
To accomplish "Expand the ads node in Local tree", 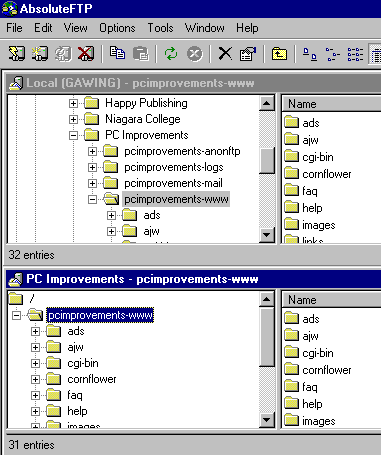I will [x=111, y=215].
